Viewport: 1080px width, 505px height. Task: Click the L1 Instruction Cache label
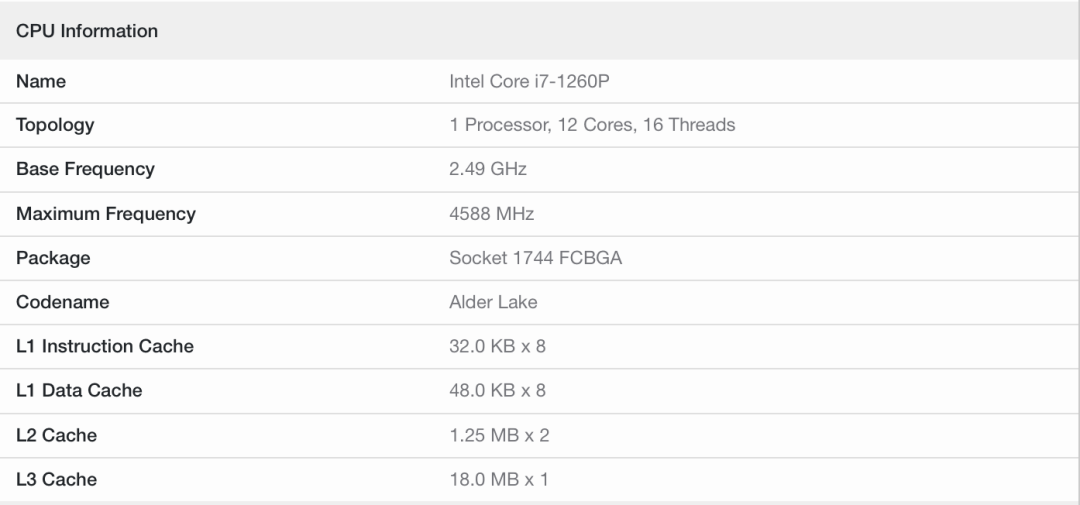(x=105, y=346)
